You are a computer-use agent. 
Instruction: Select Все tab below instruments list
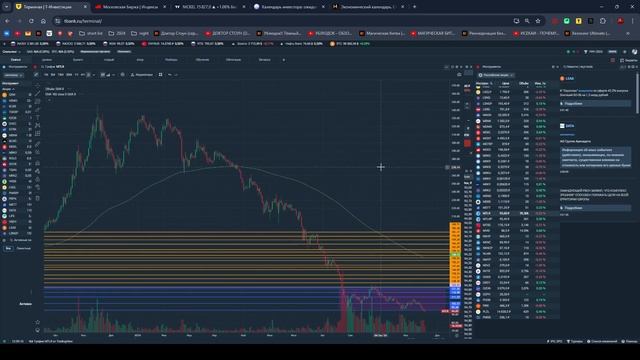pos(8,248)
